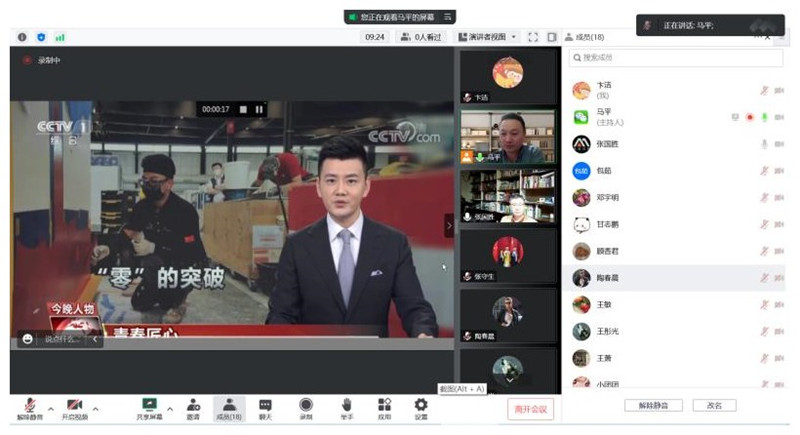Click the magnifier icon in member search
The height and width of the screenshot is (435, 800).
click(x=577, y=58)
